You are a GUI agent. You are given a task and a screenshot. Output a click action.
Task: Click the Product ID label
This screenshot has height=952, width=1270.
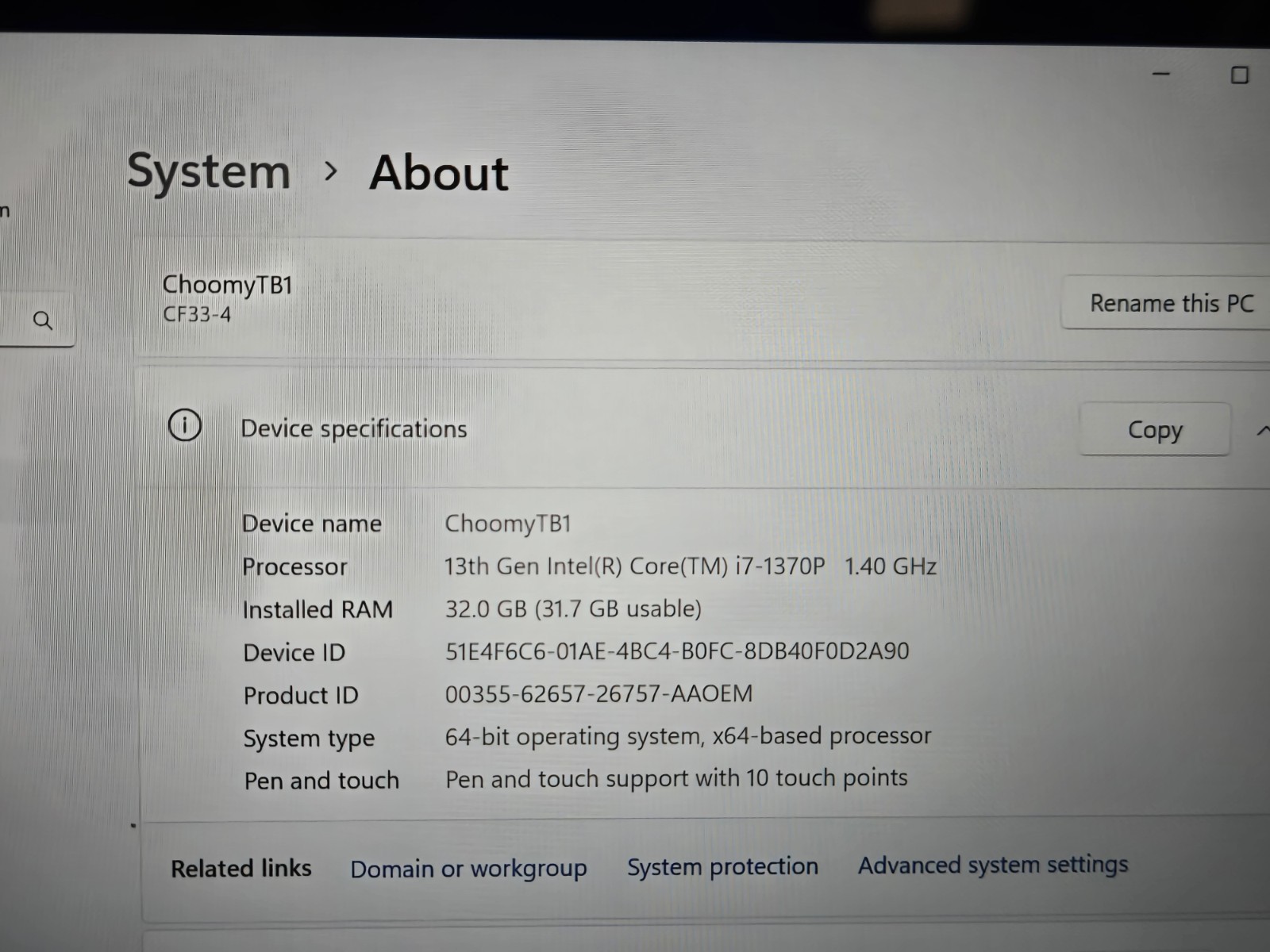pos(301,695)
